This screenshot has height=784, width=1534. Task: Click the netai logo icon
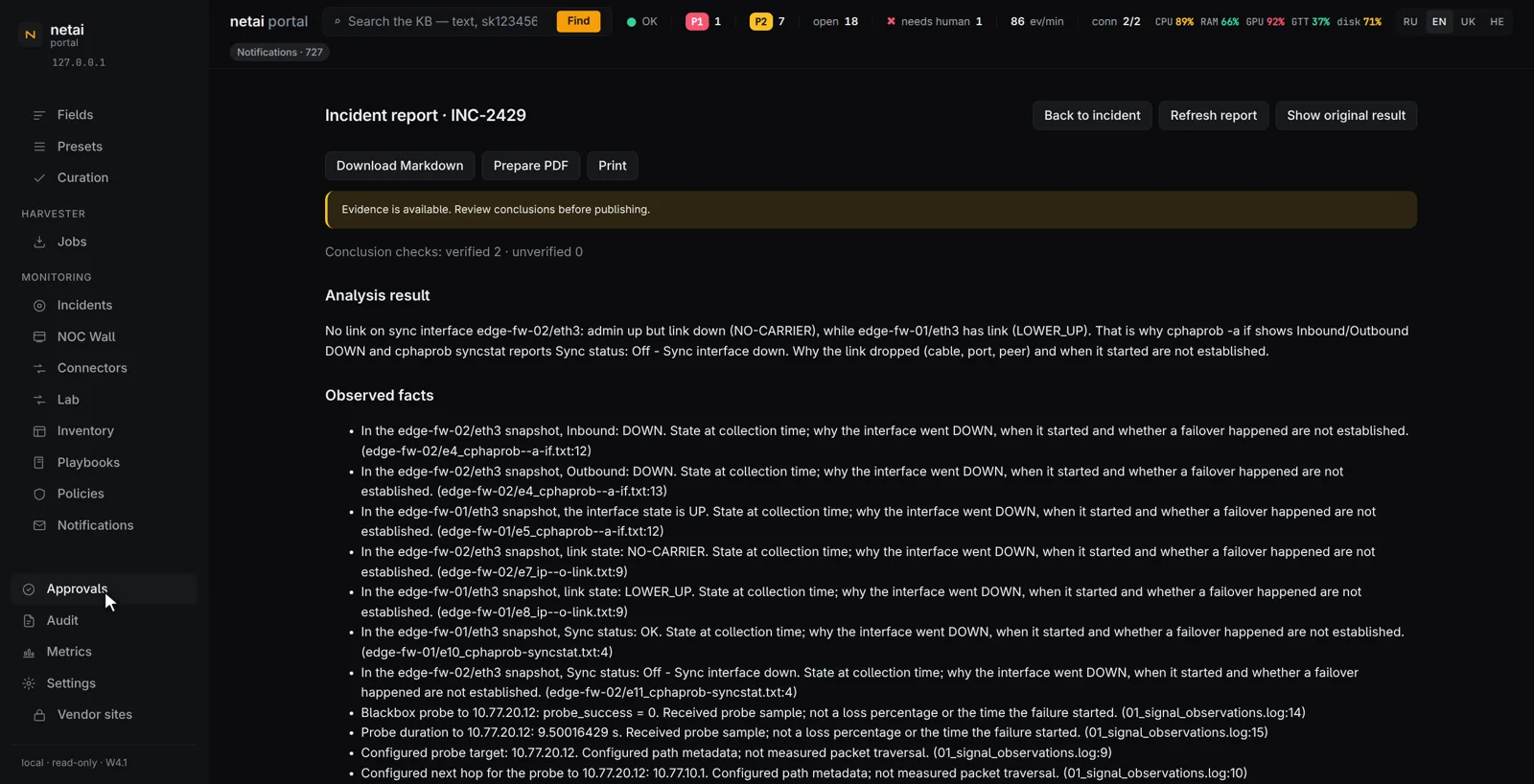pyautogui.click(x=31, y=35)
